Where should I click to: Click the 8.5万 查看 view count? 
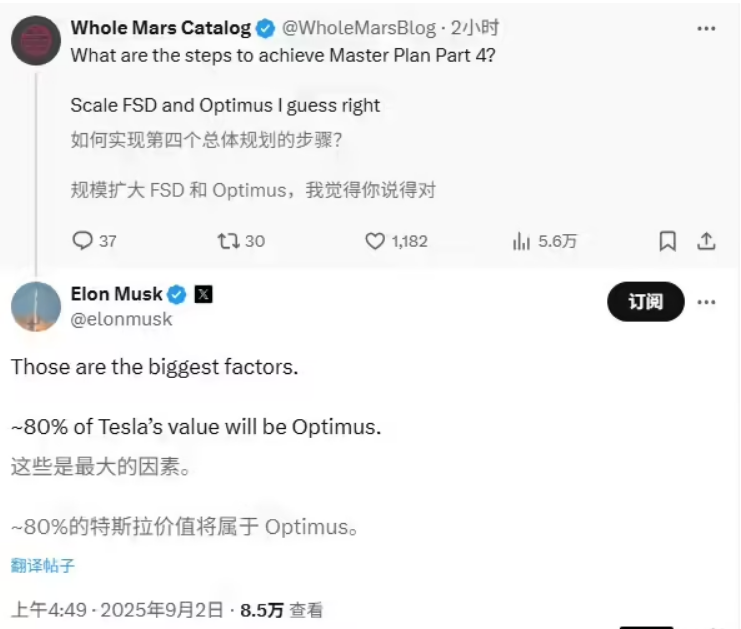tap(281, 609)
